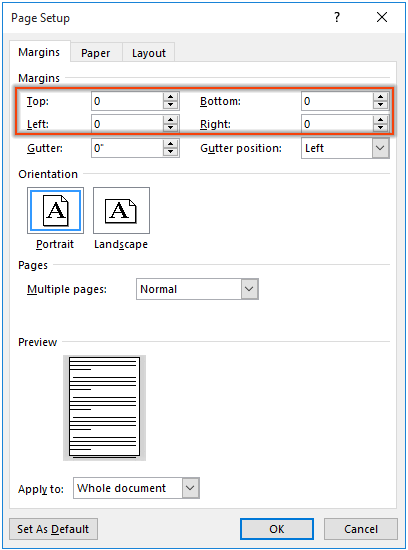This screenshot has width=408, height=550.
Task: Decrease the Bottom margin with down arrow
Action: click(381, 105)
